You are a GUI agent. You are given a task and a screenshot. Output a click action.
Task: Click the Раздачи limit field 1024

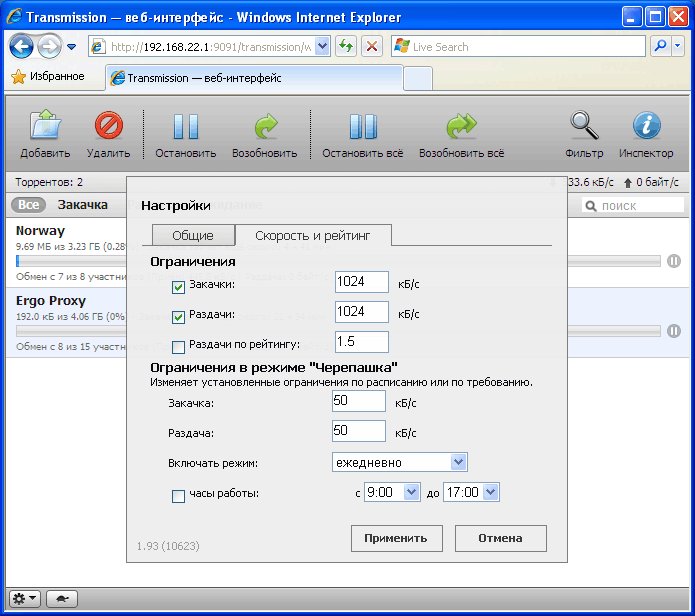(x=362, y=312)
